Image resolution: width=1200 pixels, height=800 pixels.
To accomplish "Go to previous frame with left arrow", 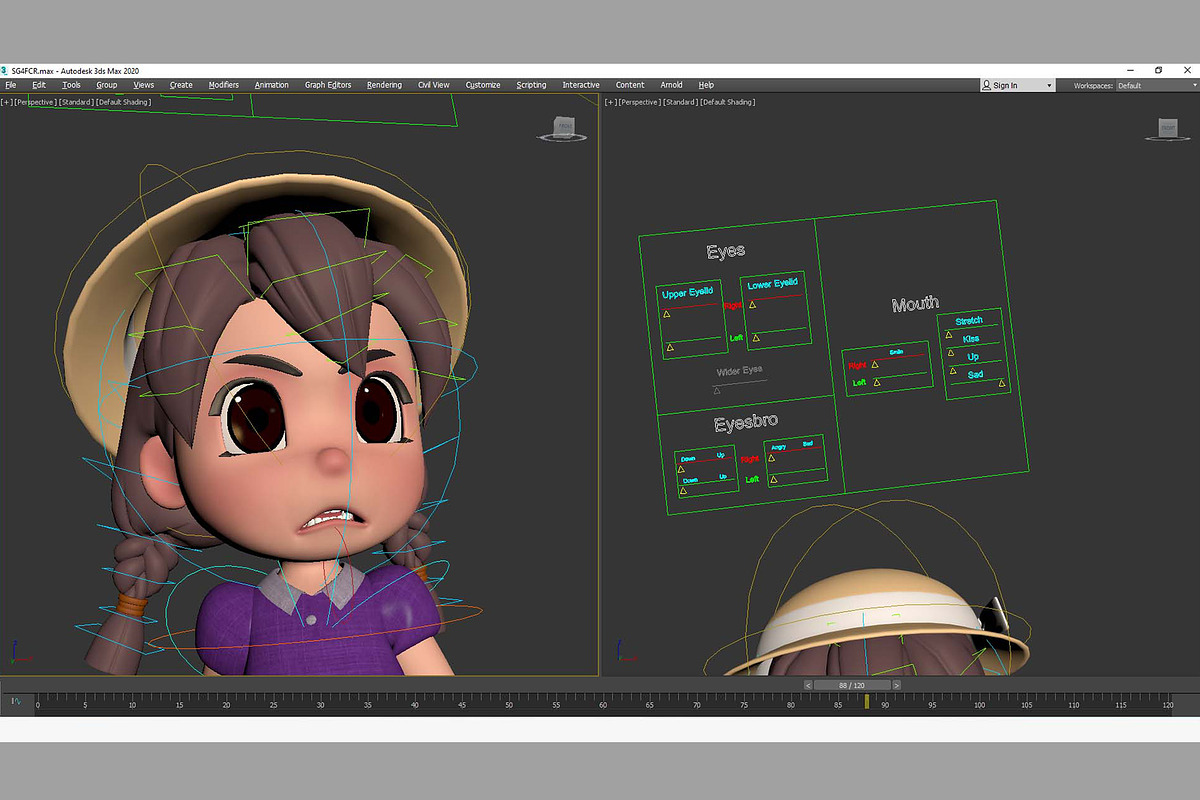I will pyautogui.click(x=808, y=685).
